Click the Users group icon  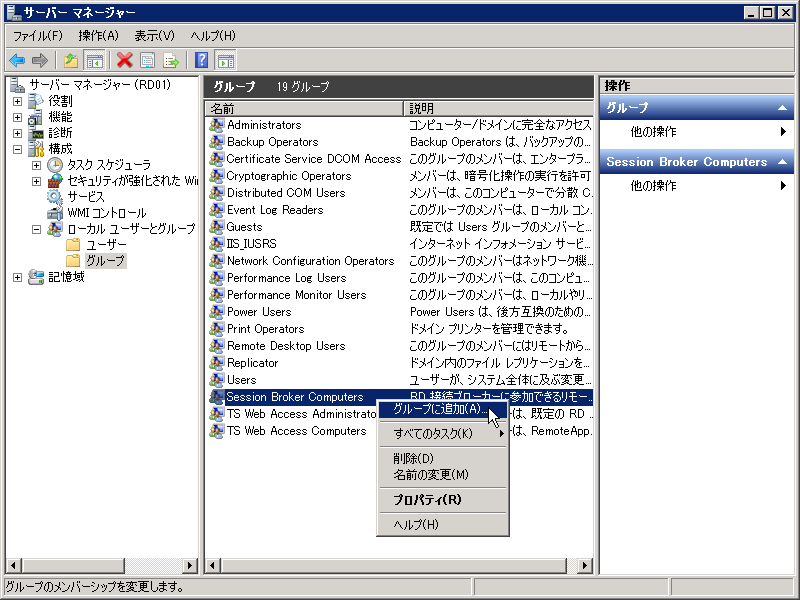(216, 380)
